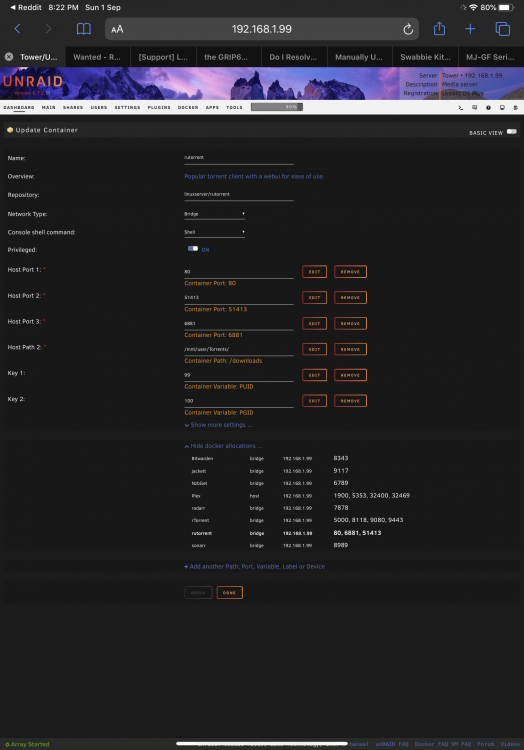The height and width of the screenshot is (750, 524).
Task: Return to Reddit app via back link
Action: (25, 7)
